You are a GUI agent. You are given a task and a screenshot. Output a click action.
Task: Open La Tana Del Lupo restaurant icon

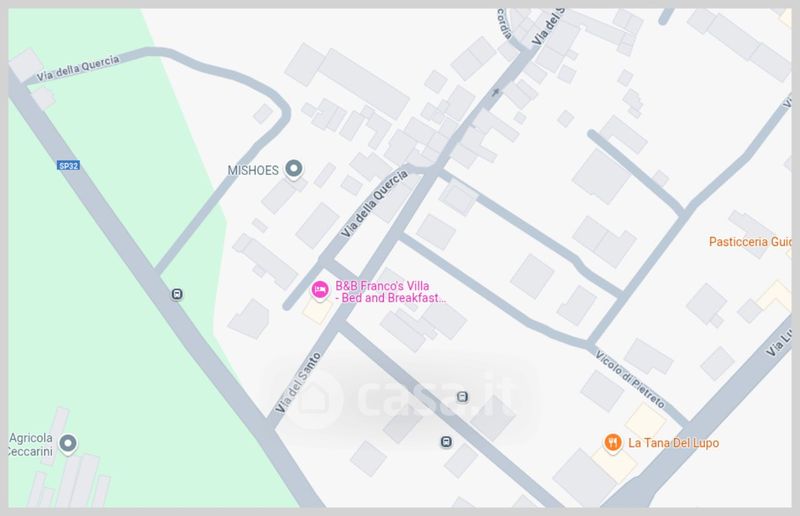coord(613,443)
